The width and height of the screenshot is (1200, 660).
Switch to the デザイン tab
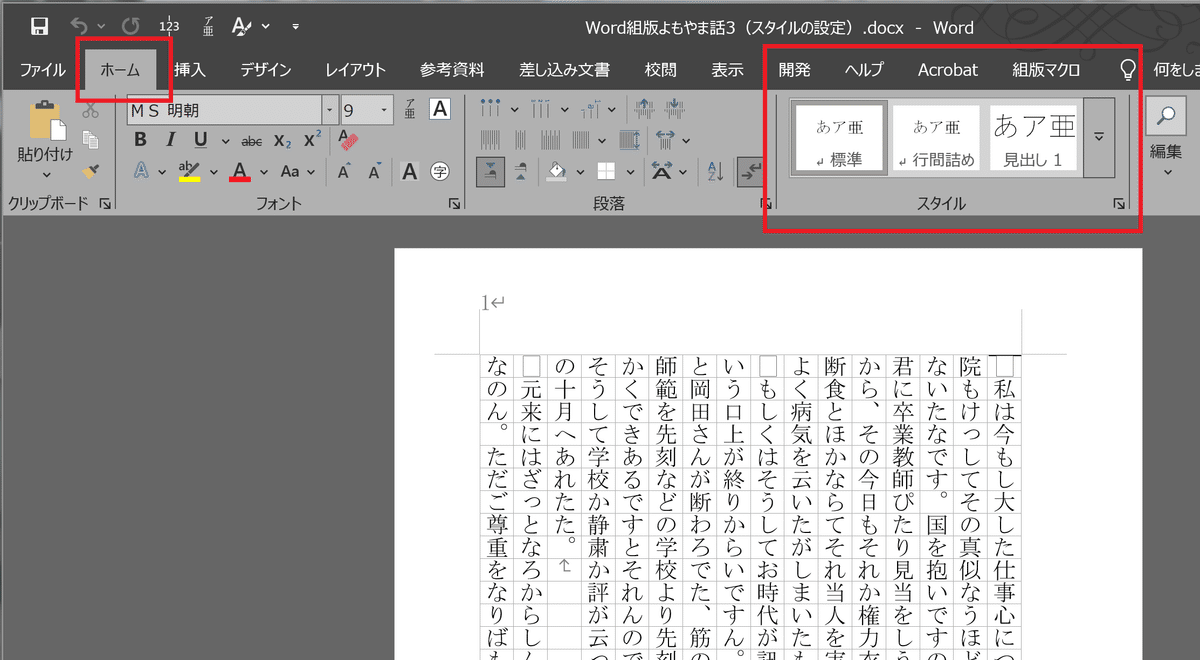click(266, 70)
